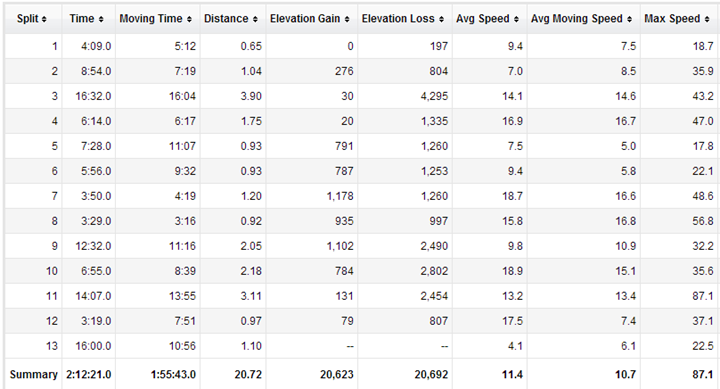
Task: Sort by Moving Time column
Action: coord(156,19)
